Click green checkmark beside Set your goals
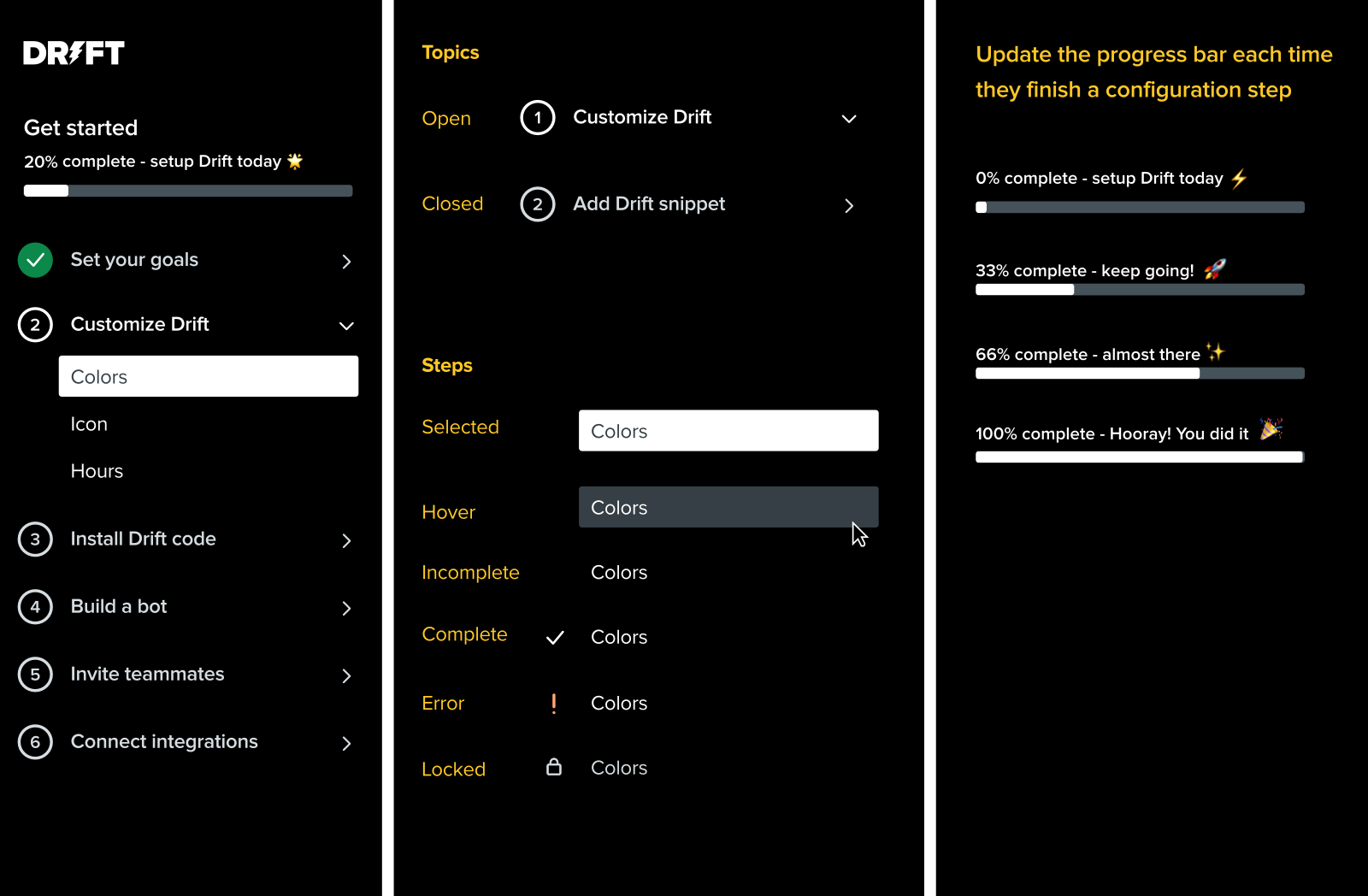 pyautogui.click(x=35, y=260)
